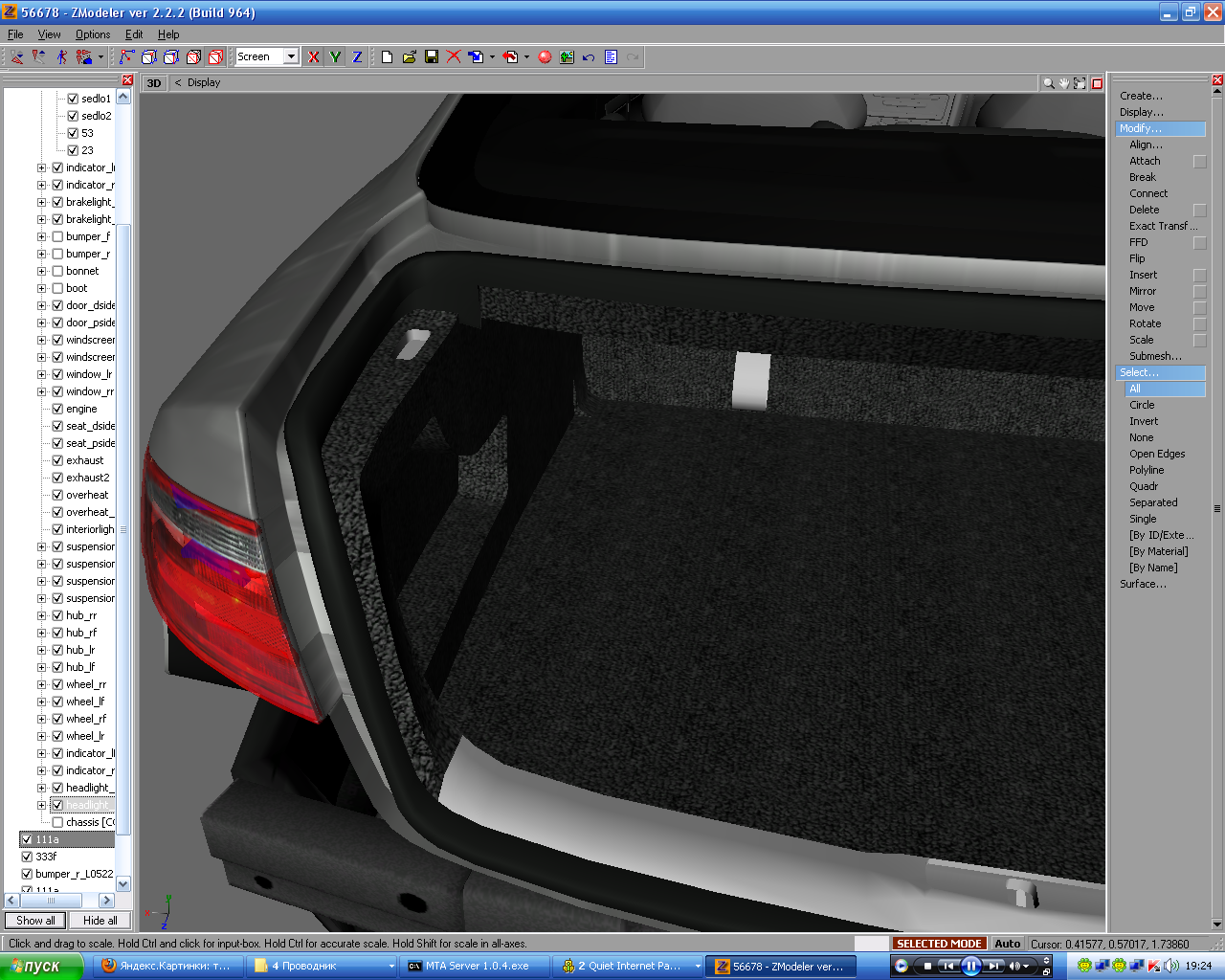Click the 3D viewport type button
The image size is (1225, 980).
click(153, 83)
